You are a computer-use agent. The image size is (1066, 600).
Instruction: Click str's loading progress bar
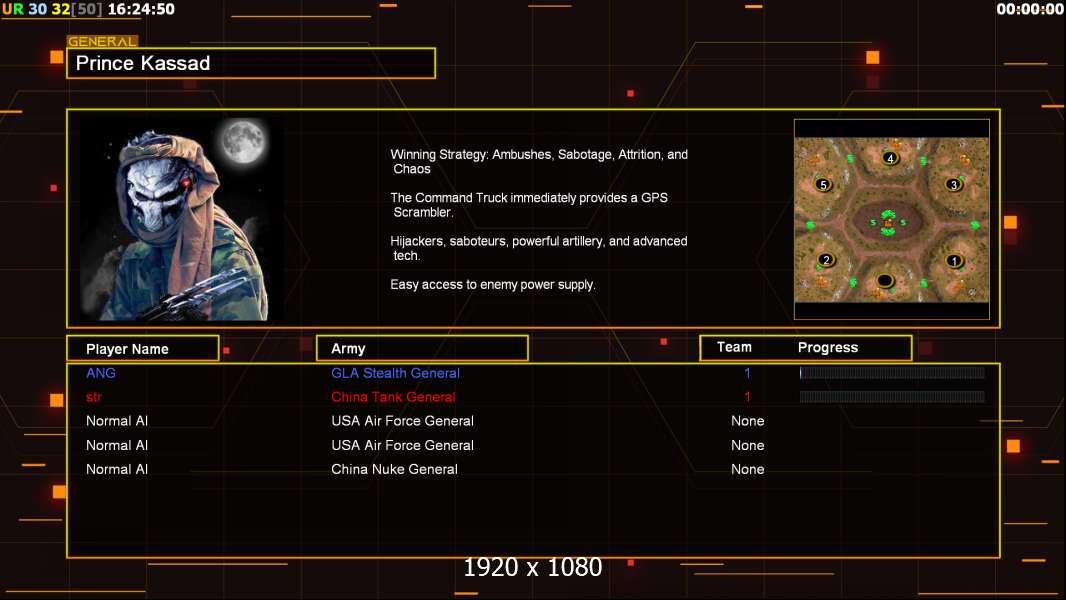tap(892, 397)
